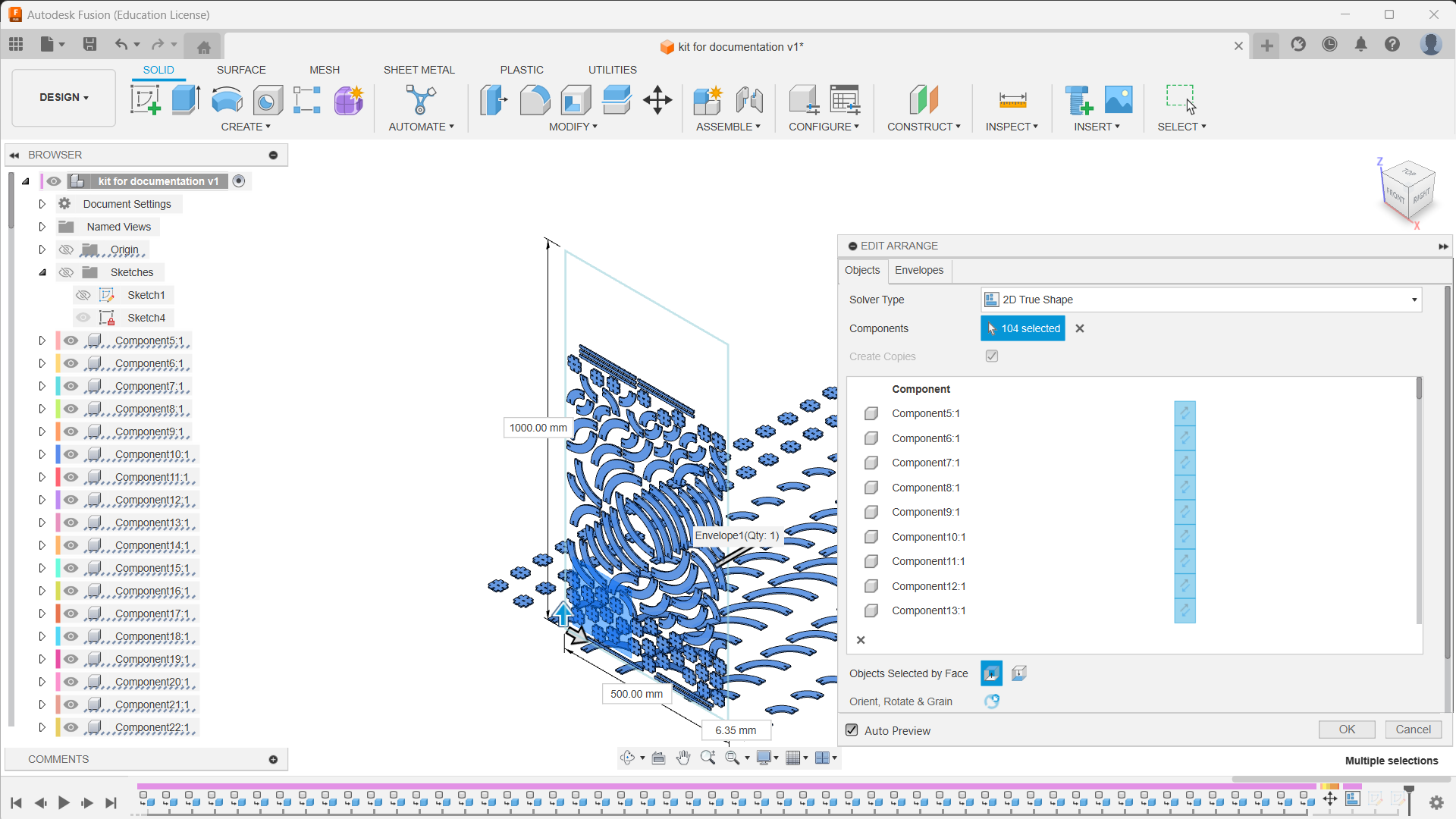Toggle the Auto Preview checkbox
Image resolution: width=1456 pixels, height=819 pixels.
(x=852, y=730)
